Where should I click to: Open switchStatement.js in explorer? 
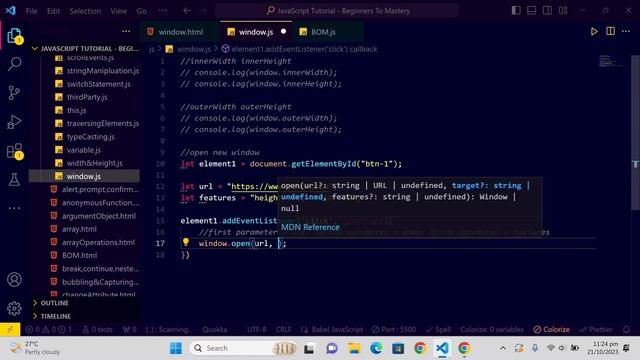pyautogui.click(x=98, y=84)
